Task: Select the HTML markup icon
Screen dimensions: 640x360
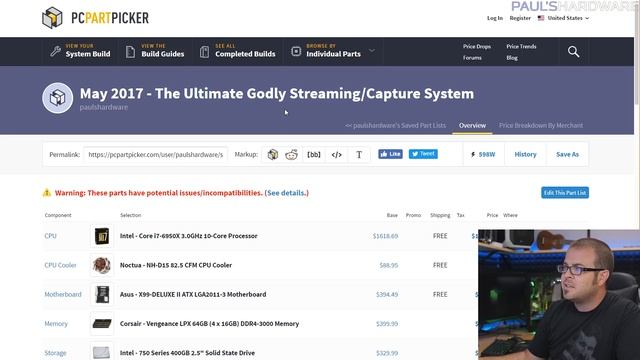Action: (x=337, y=155)
